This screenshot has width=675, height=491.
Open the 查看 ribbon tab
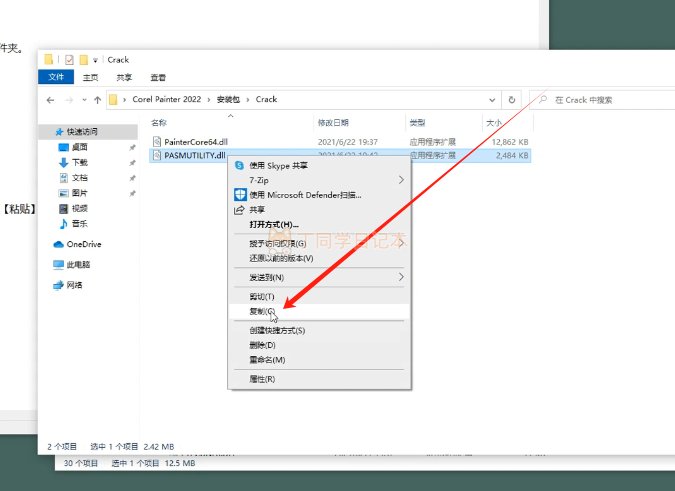point(158,77)
